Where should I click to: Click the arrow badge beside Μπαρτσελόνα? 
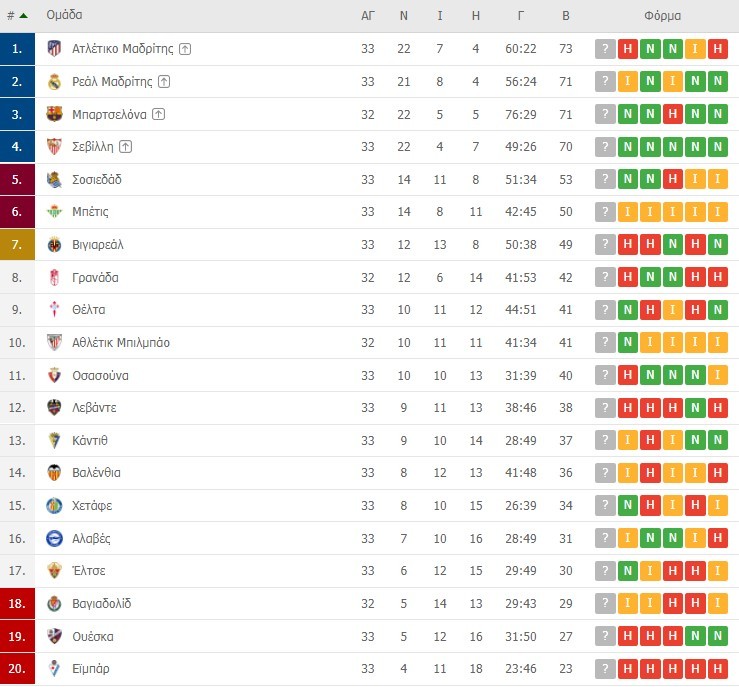tap(159, 114)
